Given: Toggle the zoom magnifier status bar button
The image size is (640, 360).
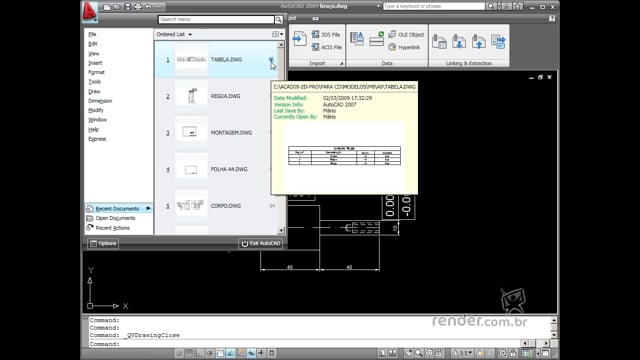Looking at the screenshot, I should coord(419,353).
